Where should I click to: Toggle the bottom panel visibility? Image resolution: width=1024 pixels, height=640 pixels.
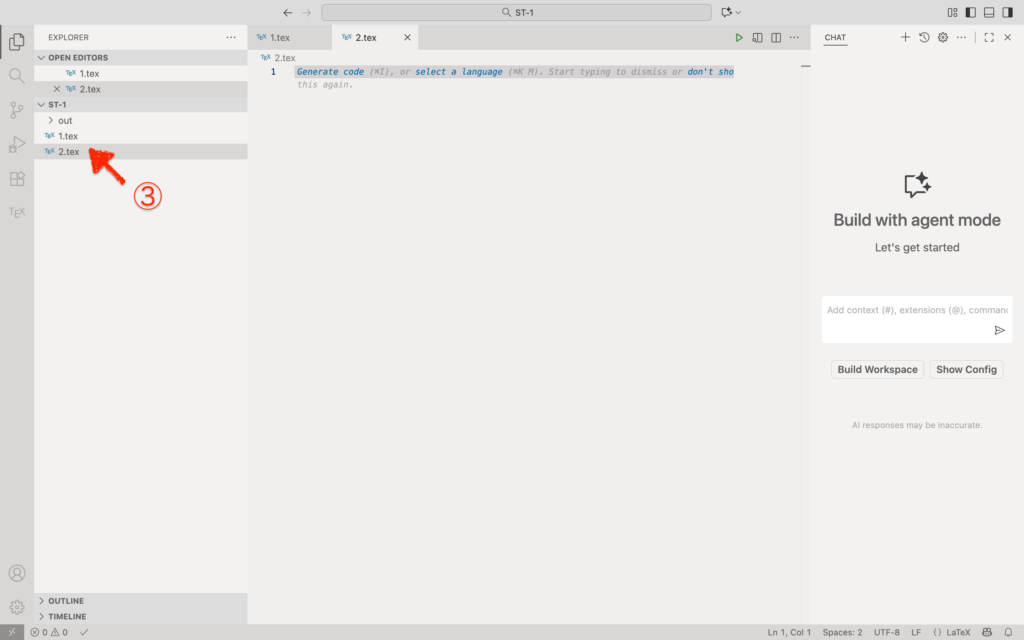click(989, 12)
